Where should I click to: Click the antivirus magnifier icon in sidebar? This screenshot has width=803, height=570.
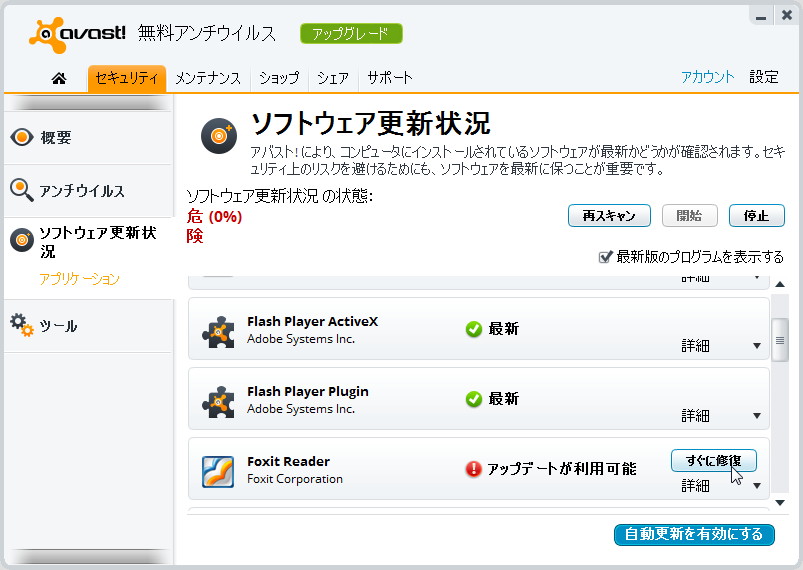22,190
